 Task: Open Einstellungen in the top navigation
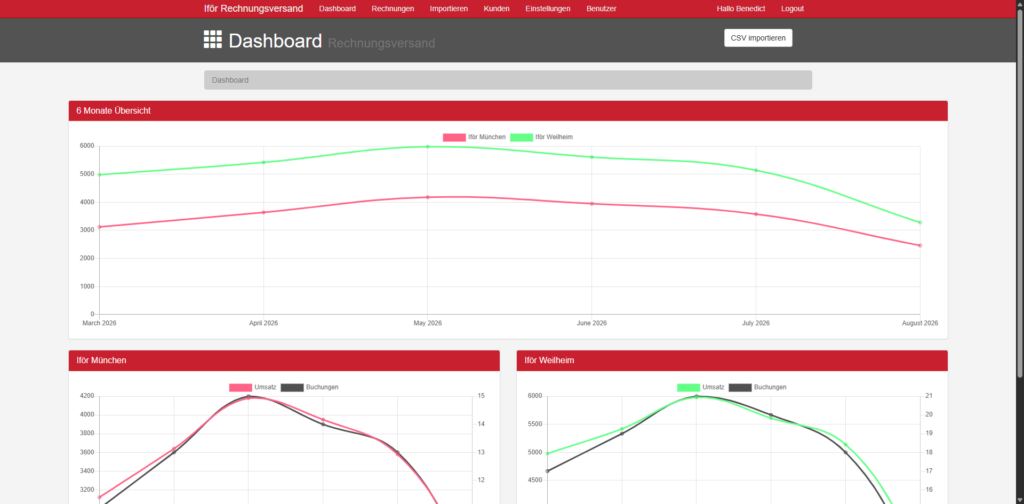coord(547,8)
